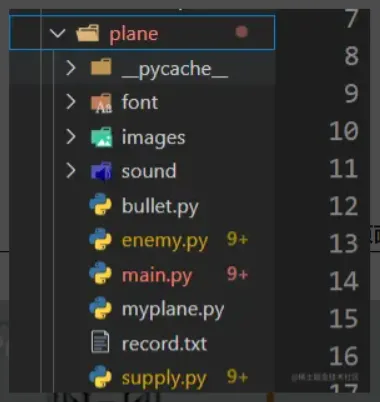The height and width of the screenshot is (402, 380).
Task: Click line number 16 in gutter
Action: coord(344,356)
